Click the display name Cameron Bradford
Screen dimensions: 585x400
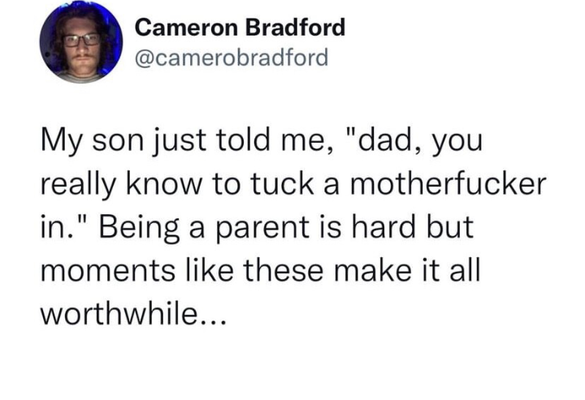tap(240, 27)
